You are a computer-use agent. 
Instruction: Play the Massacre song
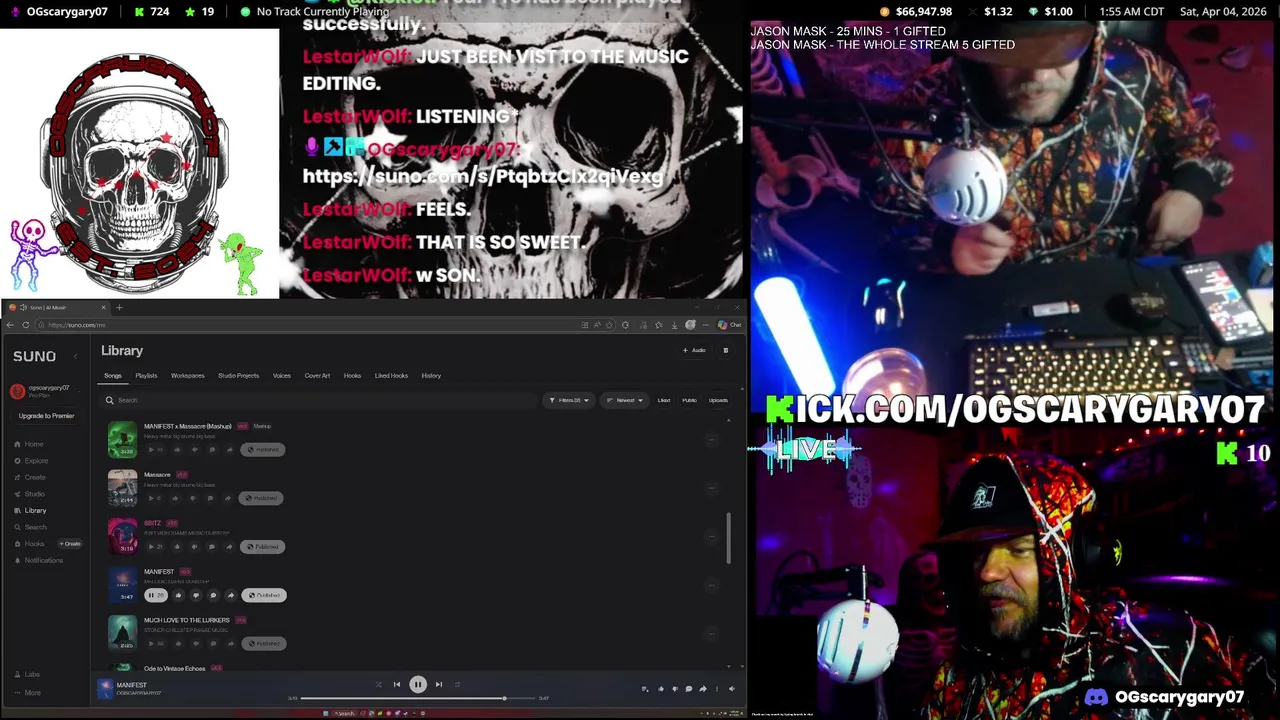click(x=154, y=498)
